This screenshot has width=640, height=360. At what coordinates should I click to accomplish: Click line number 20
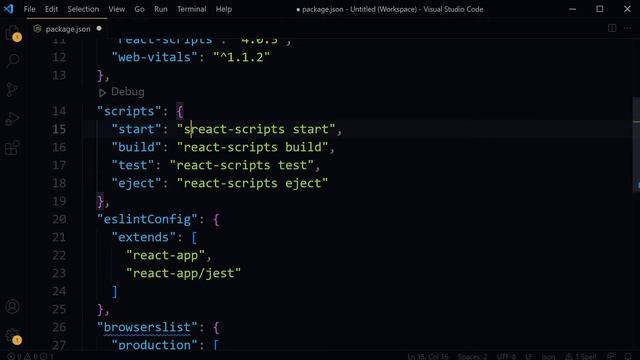point(59,219)
